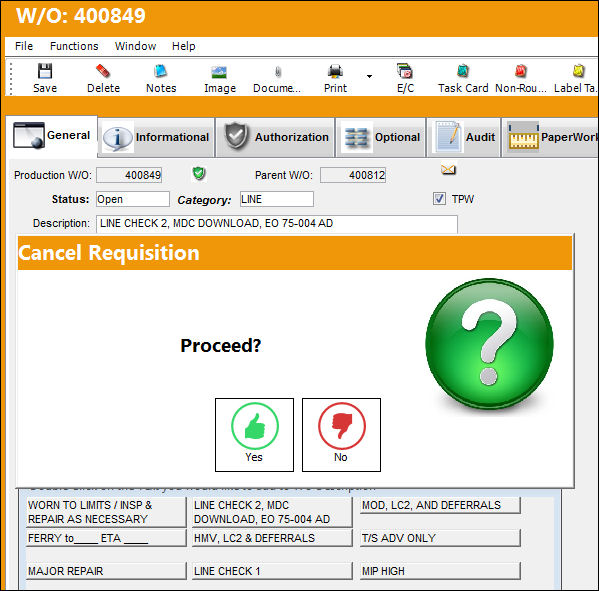599x591 pixels.
Task: Switch to the General tab
Action: (52, 135)
